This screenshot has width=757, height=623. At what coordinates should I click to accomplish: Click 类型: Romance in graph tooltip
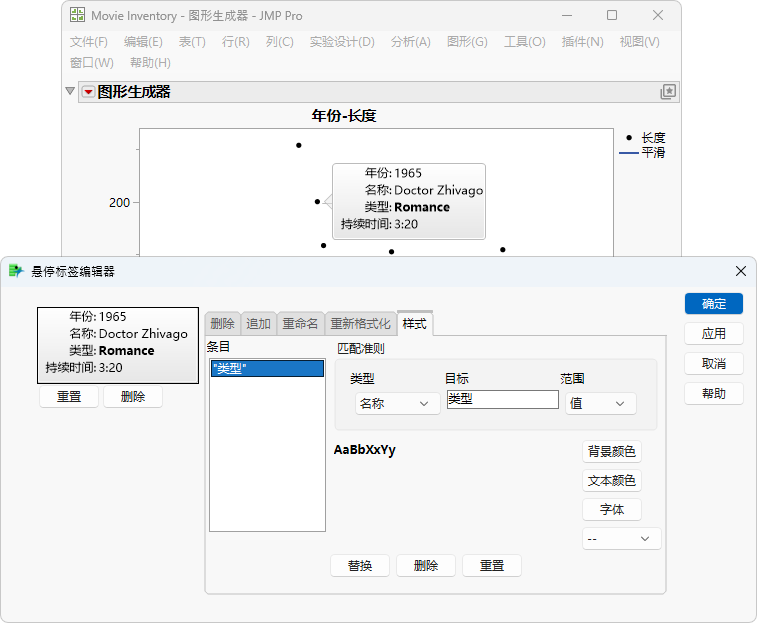click(x=407, y=207)
